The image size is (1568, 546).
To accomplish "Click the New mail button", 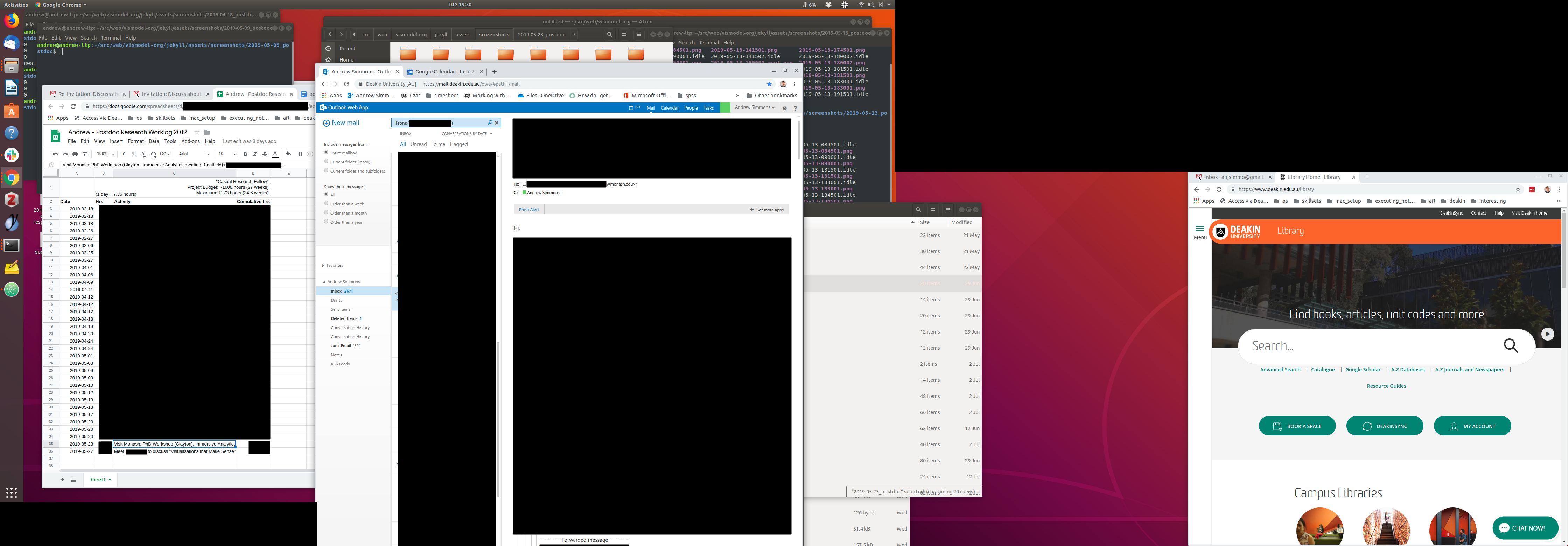I will [x=341, y=123].
